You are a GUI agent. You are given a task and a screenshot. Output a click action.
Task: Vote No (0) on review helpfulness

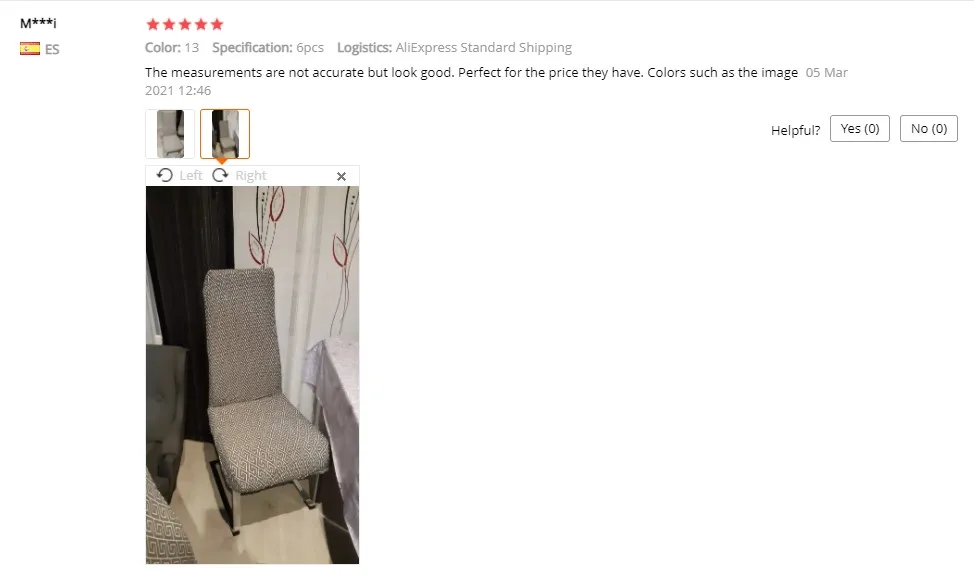[929, 129]
